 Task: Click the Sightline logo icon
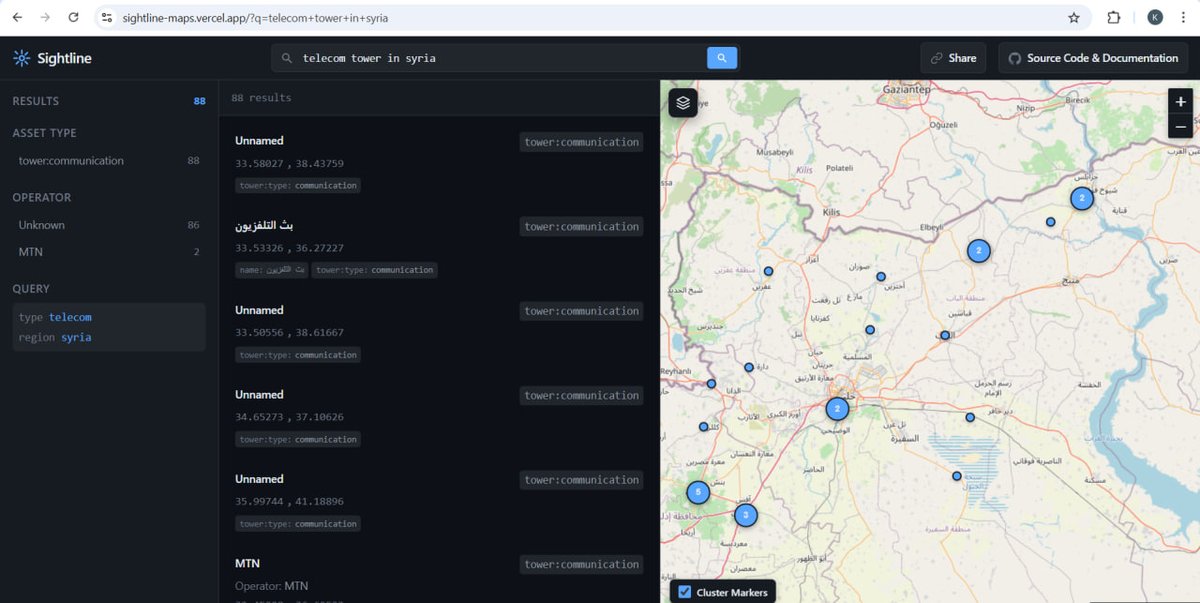click(x=22, y=57)
